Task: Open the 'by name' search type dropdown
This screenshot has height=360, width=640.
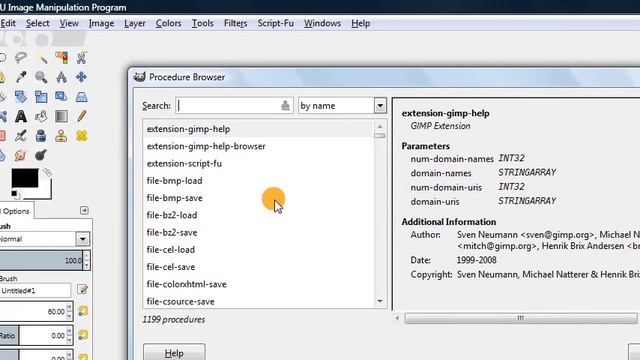Action: point(380,106)
